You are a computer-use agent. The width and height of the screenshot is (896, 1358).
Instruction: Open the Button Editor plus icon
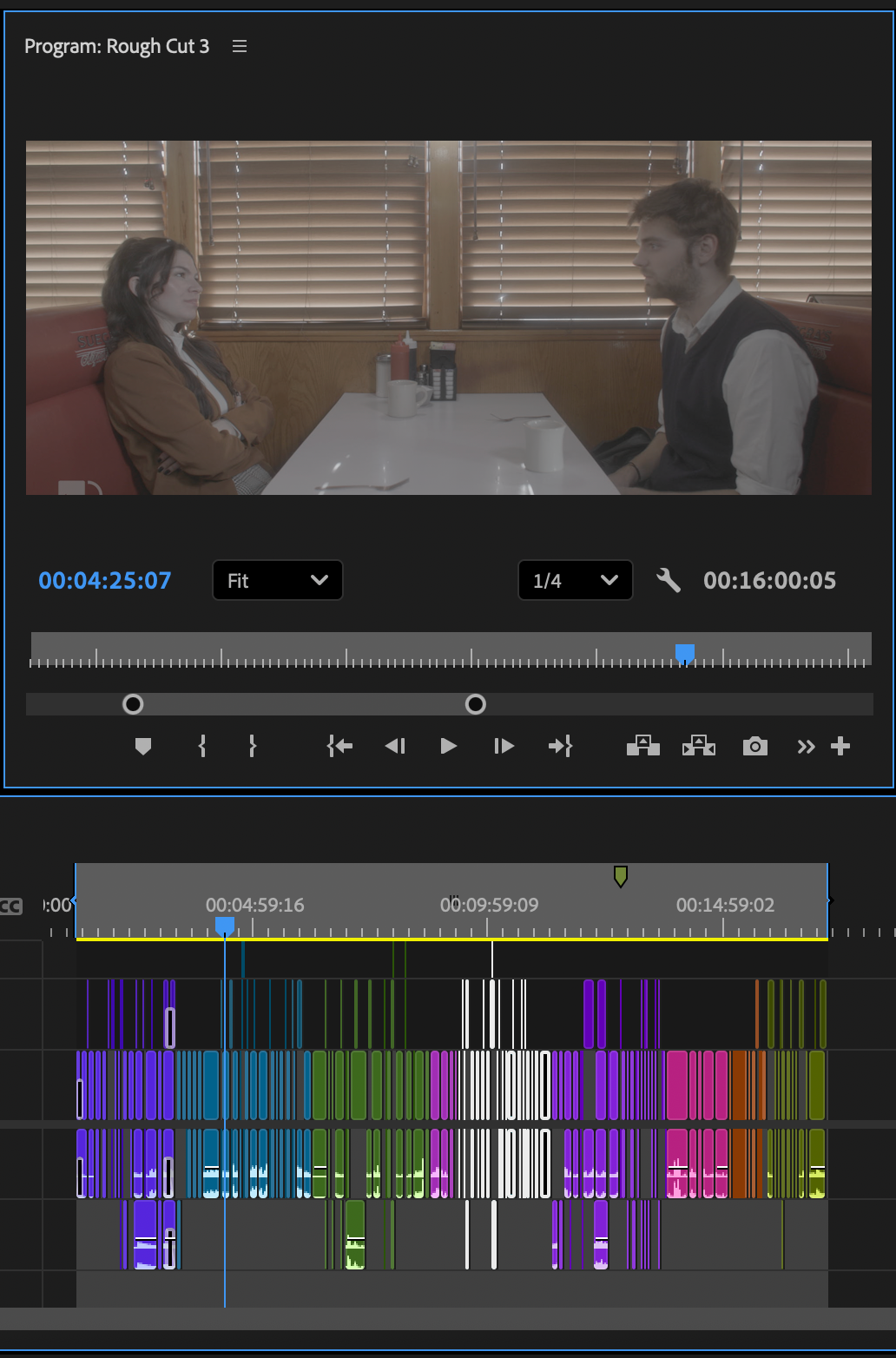pyautogui.click(x=840, y=746)
